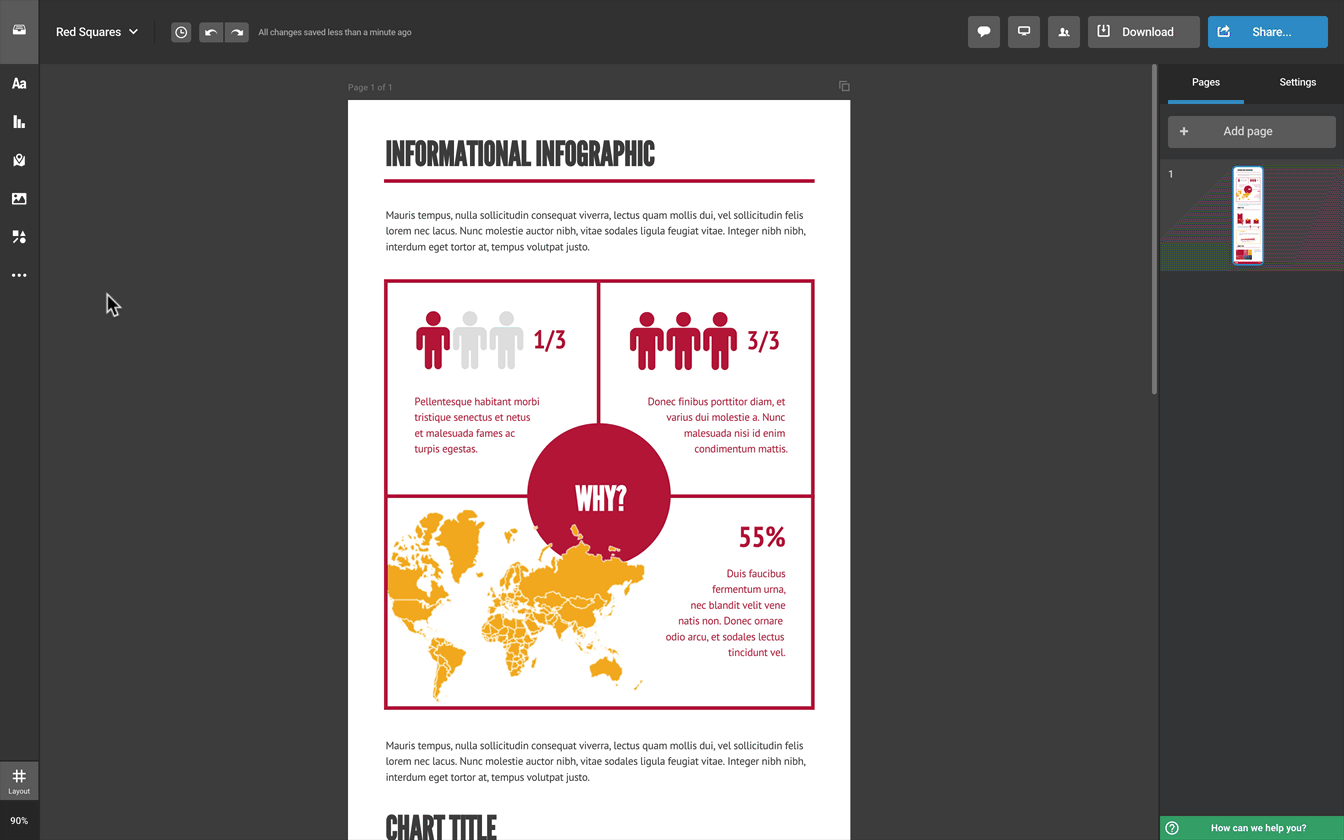Open collaborators people icon
The width and height of the screenshot is (1344, 840).
(1064, 32)
